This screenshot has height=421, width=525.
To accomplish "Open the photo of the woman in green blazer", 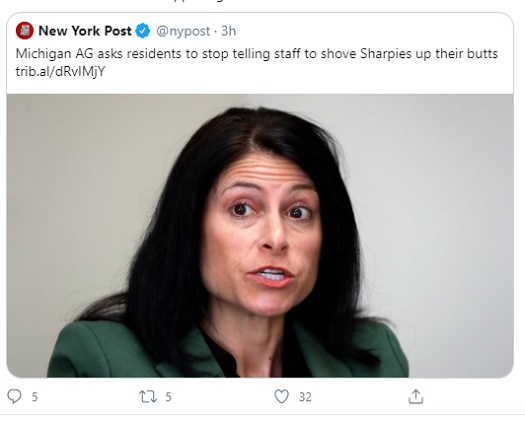I will click(260, 236).
